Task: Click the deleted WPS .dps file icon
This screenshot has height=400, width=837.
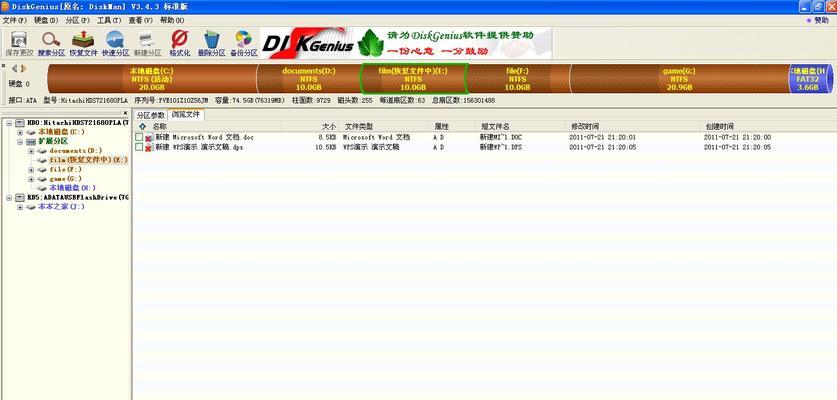Action: tap(149, 147)
